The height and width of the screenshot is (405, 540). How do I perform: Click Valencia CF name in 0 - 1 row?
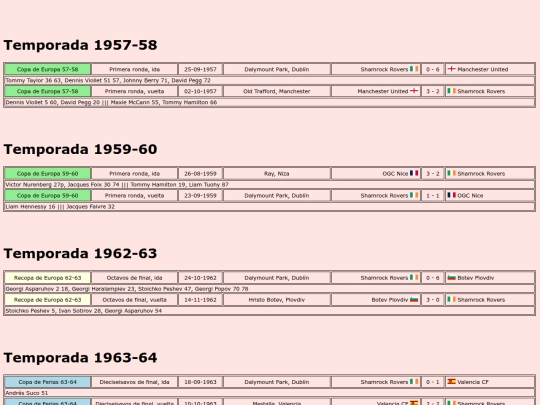coord(473,382)
